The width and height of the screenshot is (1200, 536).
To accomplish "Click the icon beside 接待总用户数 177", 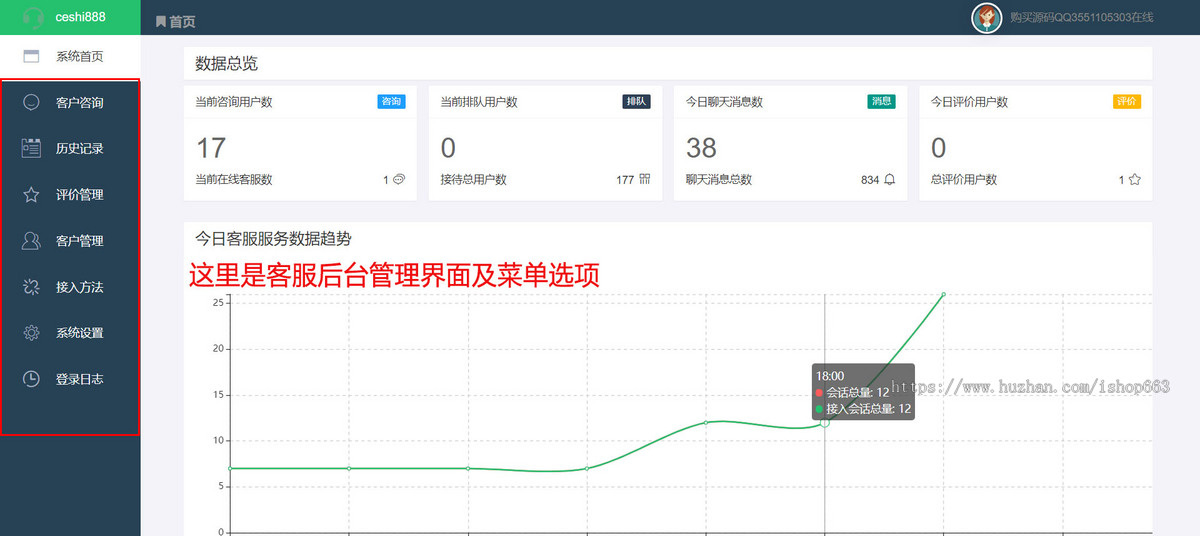I will [x=645, y=180].
